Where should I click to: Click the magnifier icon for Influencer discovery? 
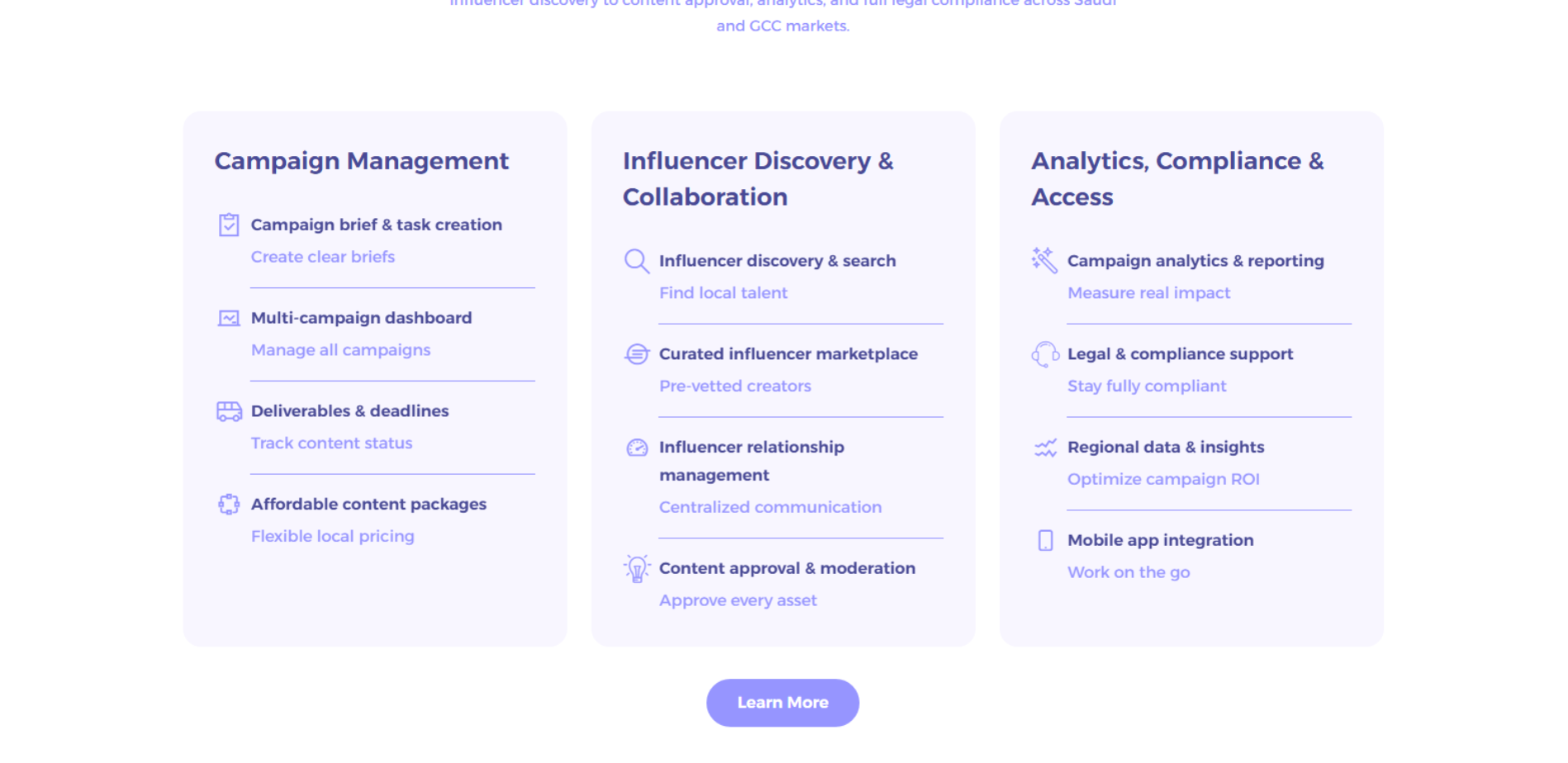coord(636,261)
